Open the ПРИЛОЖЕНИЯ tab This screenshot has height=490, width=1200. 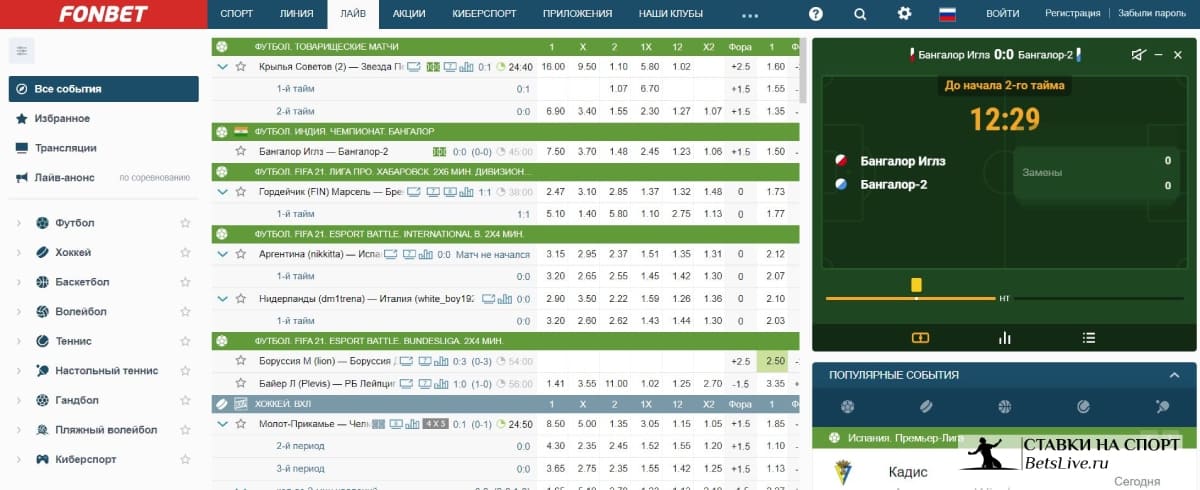pyautogui.click(x=577, y=14)
